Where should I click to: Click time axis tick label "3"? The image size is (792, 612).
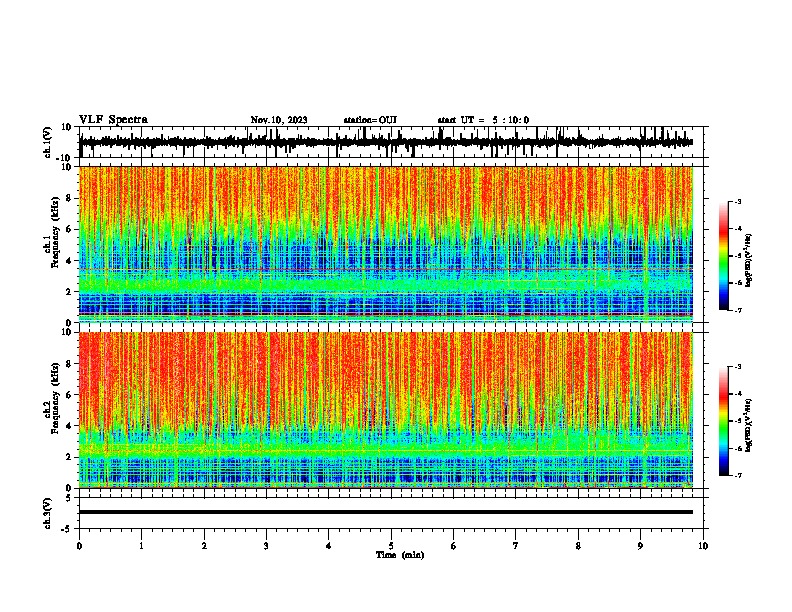tap(266, 546)
